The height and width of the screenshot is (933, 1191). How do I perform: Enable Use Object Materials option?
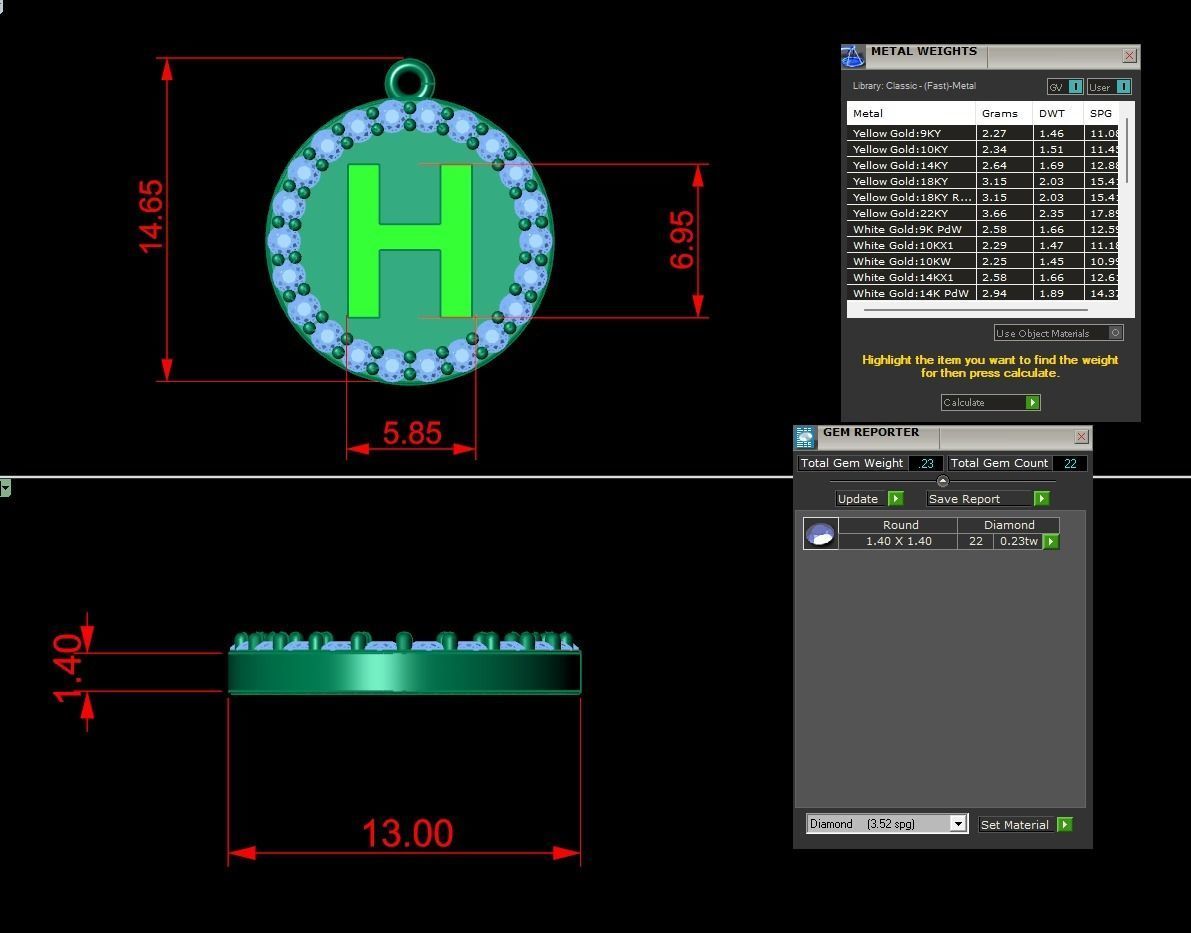point(1058,333)
